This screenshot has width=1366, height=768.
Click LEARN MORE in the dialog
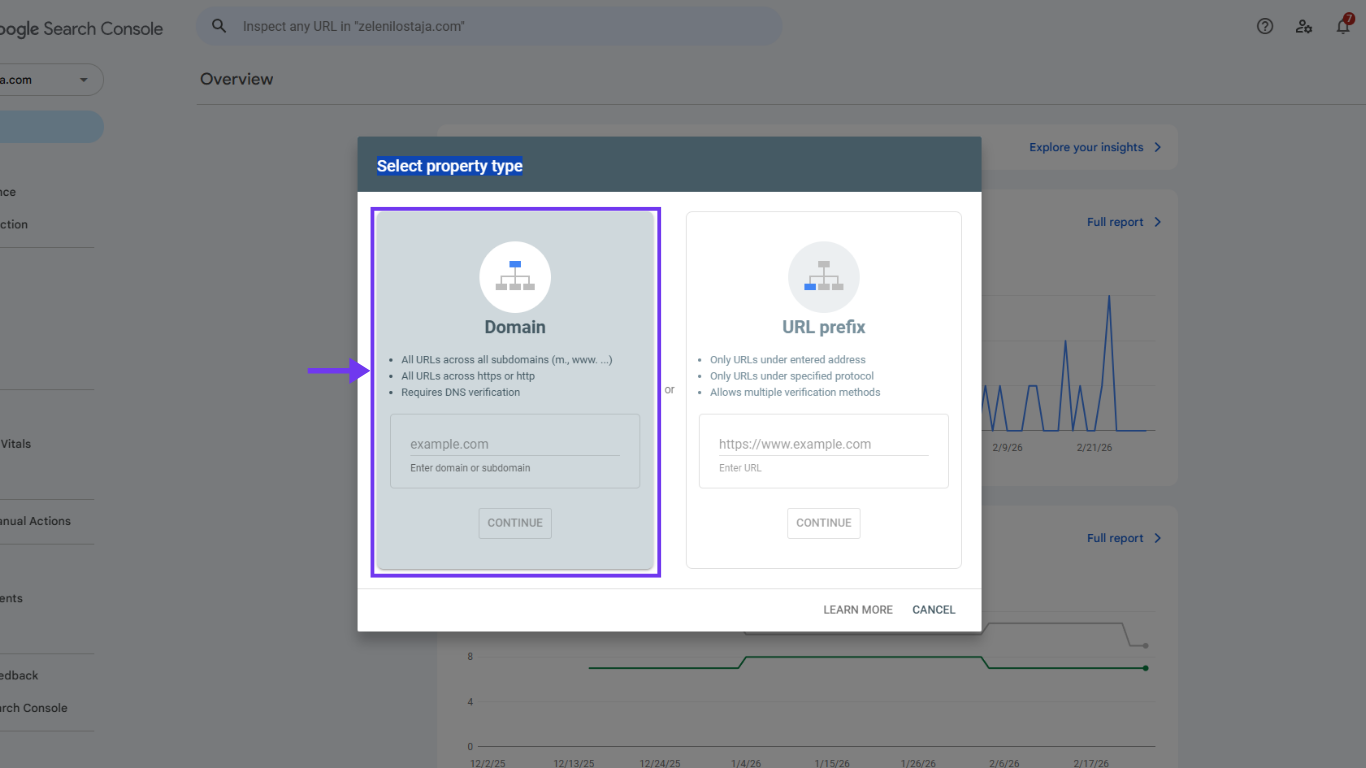click(x=858, y=609)
